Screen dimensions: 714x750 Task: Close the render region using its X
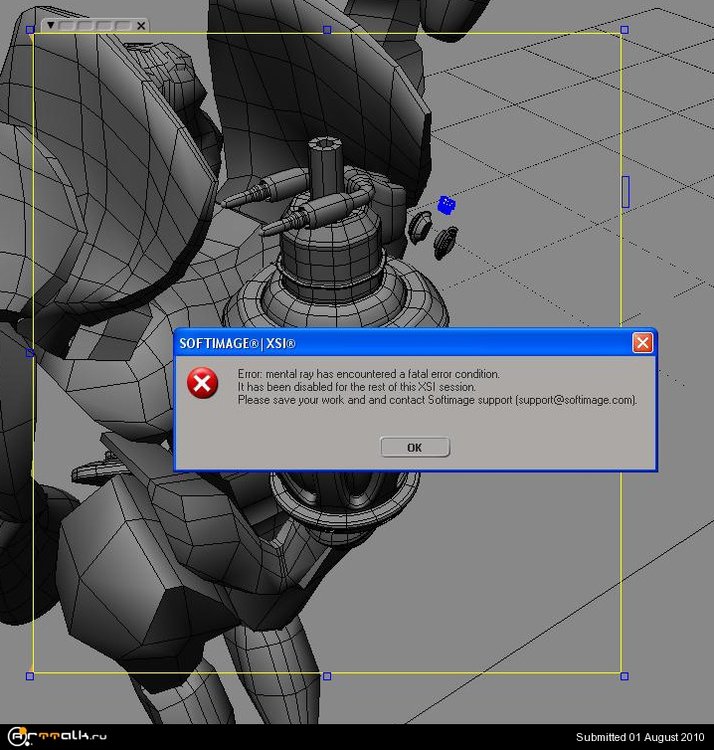tap(141, 25)
